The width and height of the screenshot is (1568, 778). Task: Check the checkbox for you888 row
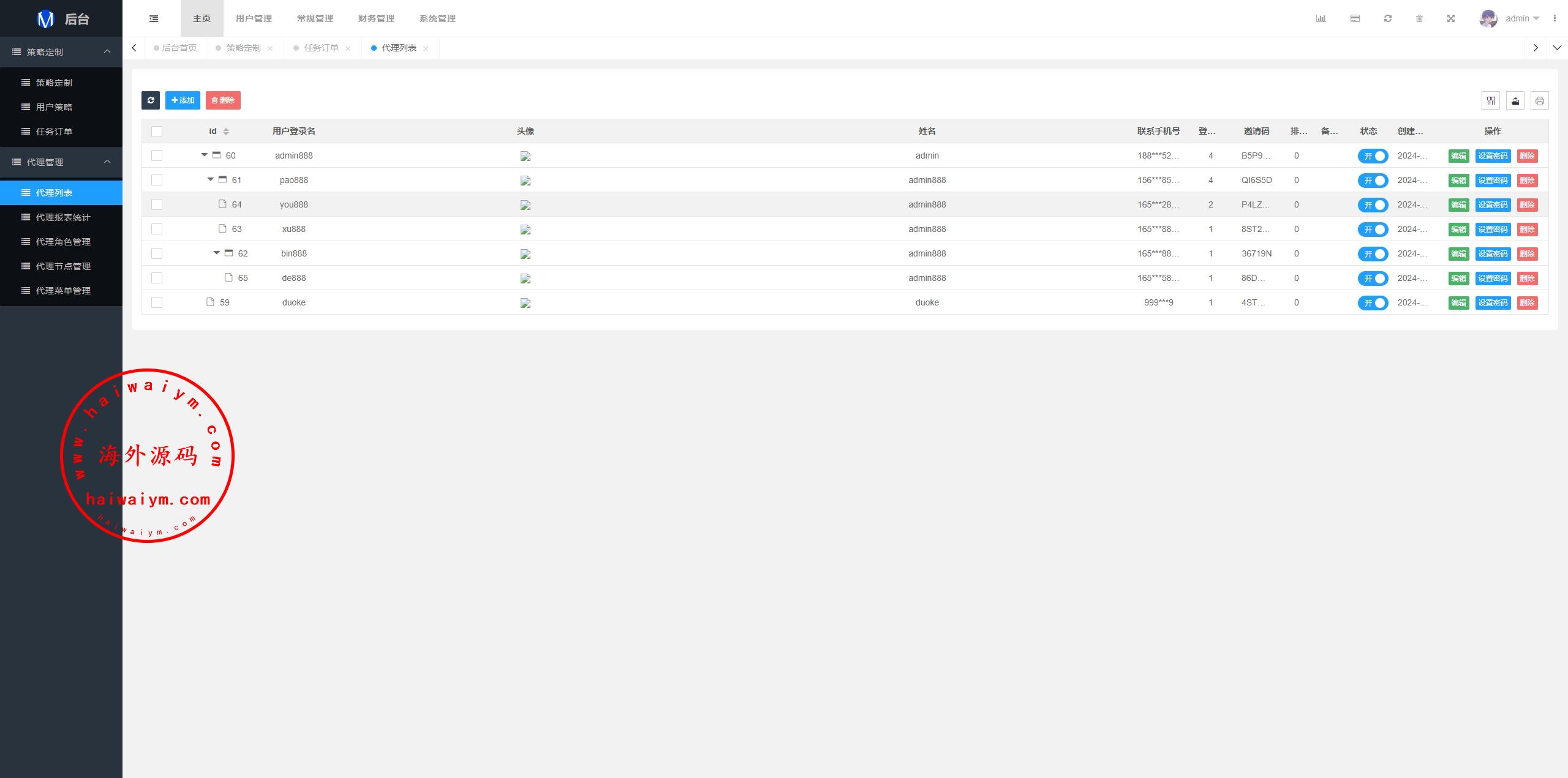(157, 204)
